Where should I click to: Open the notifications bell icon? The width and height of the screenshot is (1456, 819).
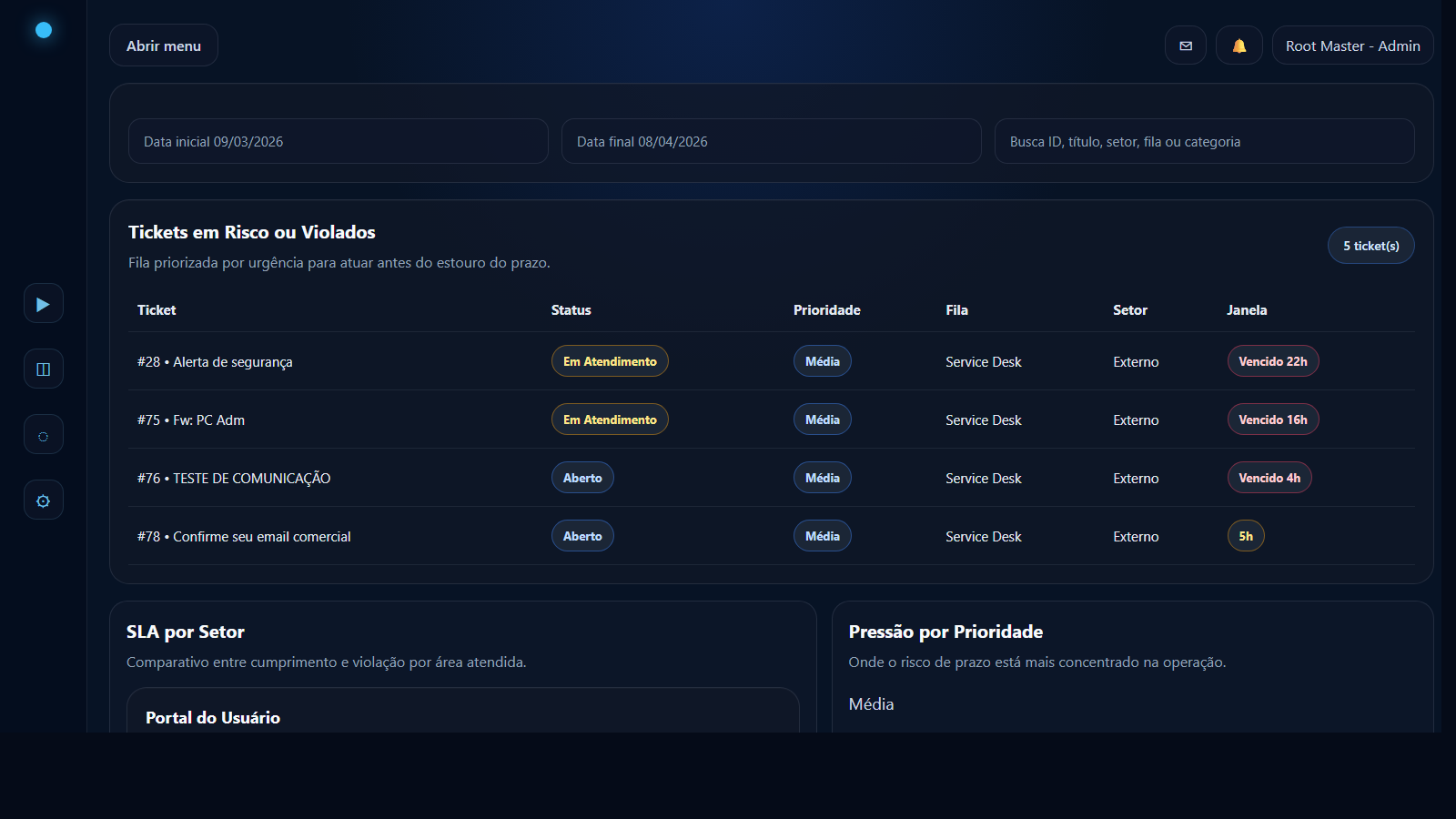[x=1239, y=45]
